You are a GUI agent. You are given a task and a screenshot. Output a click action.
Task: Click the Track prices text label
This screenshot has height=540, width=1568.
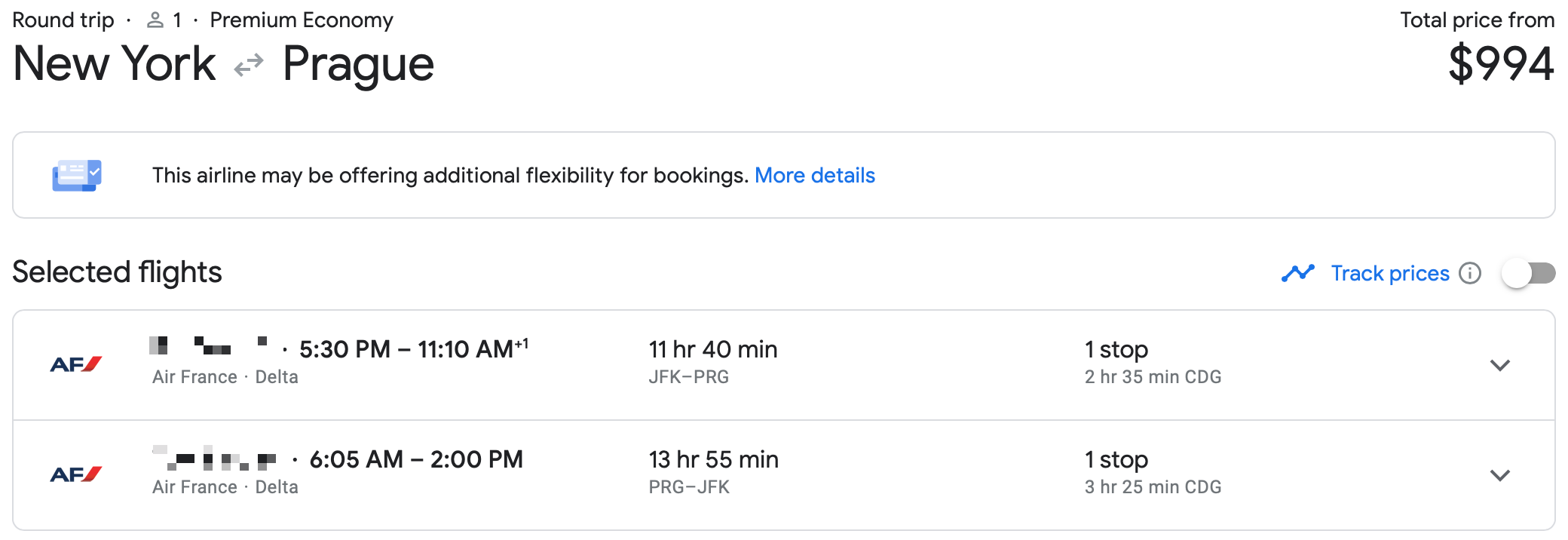tap(1389, 273)
